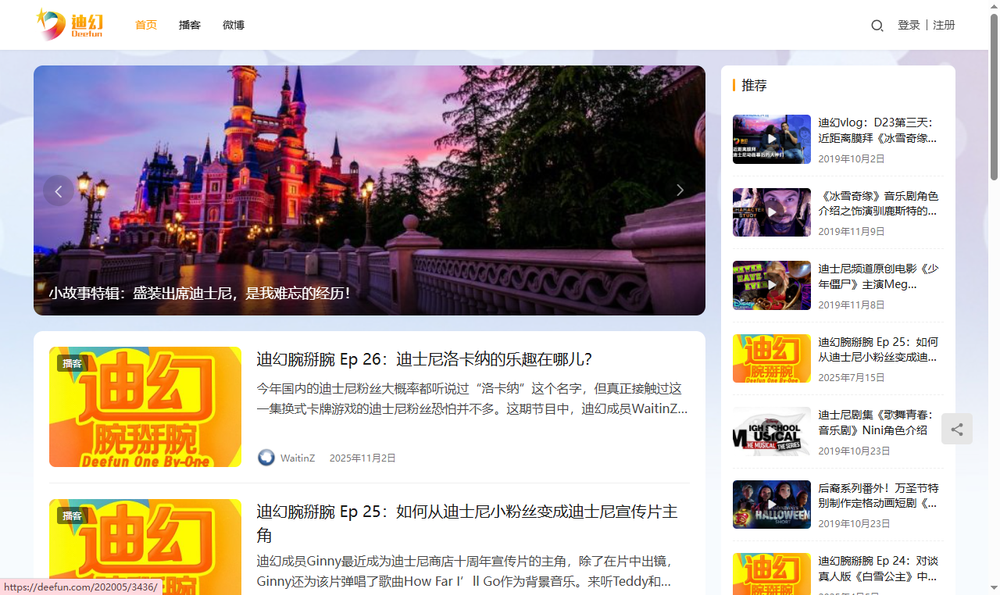Screen dimensions: 1000x595
Task: Click the 冰雪奇缘 music cast video thumbnail
Action: (771, 211)
